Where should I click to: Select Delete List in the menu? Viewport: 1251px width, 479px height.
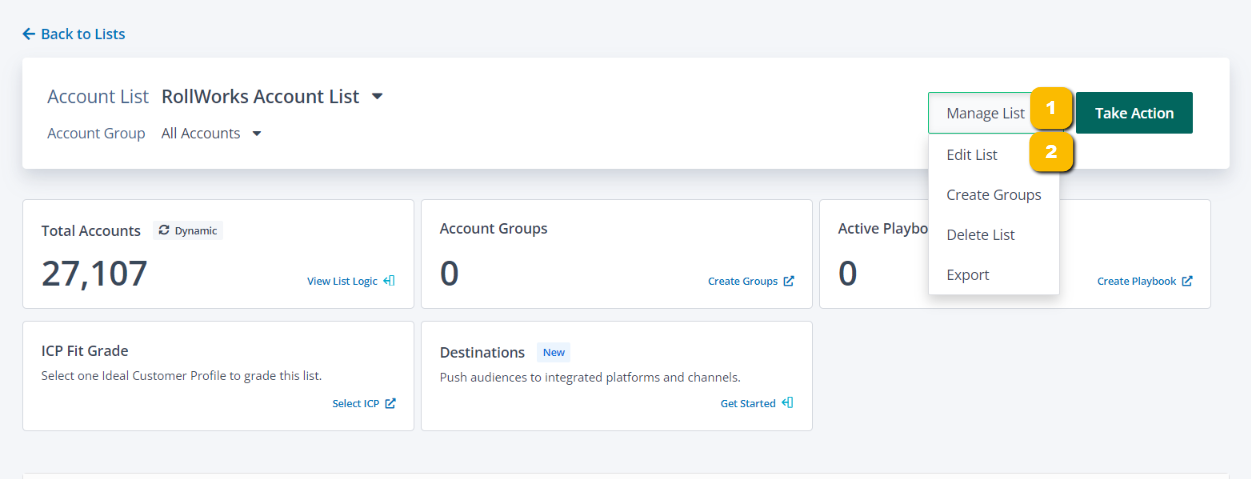pyautogui.click(x=981, y=235)
